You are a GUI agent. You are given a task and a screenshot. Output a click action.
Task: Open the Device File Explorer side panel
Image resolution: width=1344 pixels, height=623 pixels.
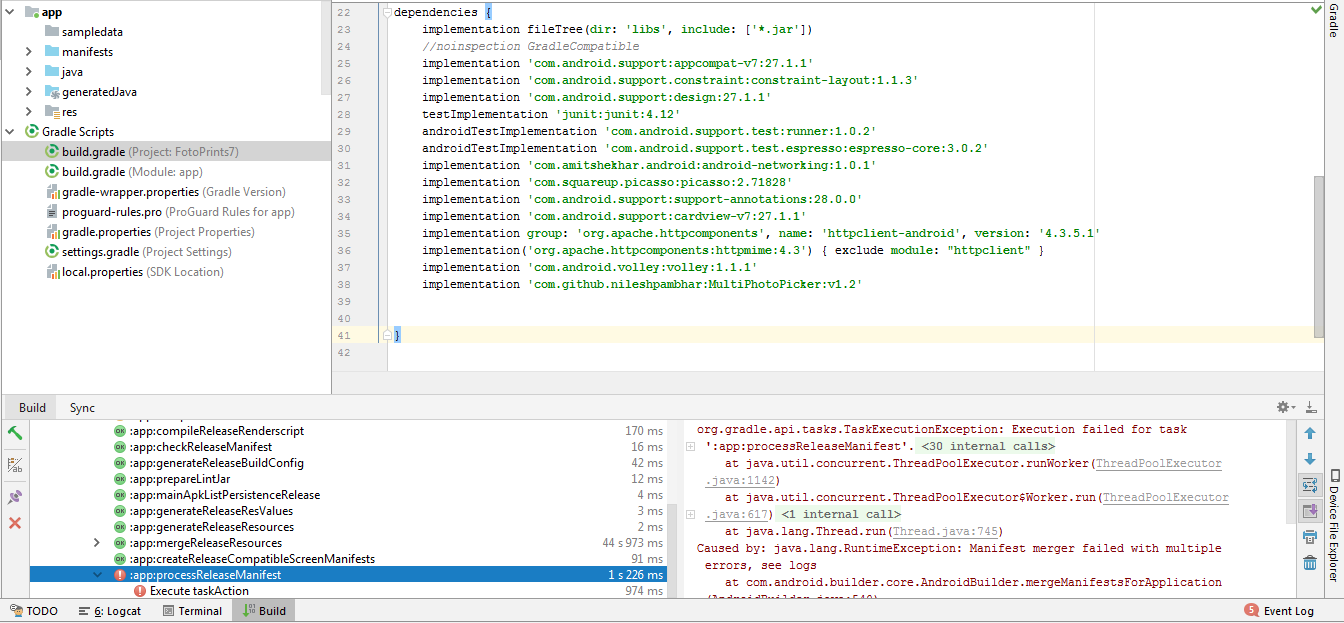(x=1334, y=525)
